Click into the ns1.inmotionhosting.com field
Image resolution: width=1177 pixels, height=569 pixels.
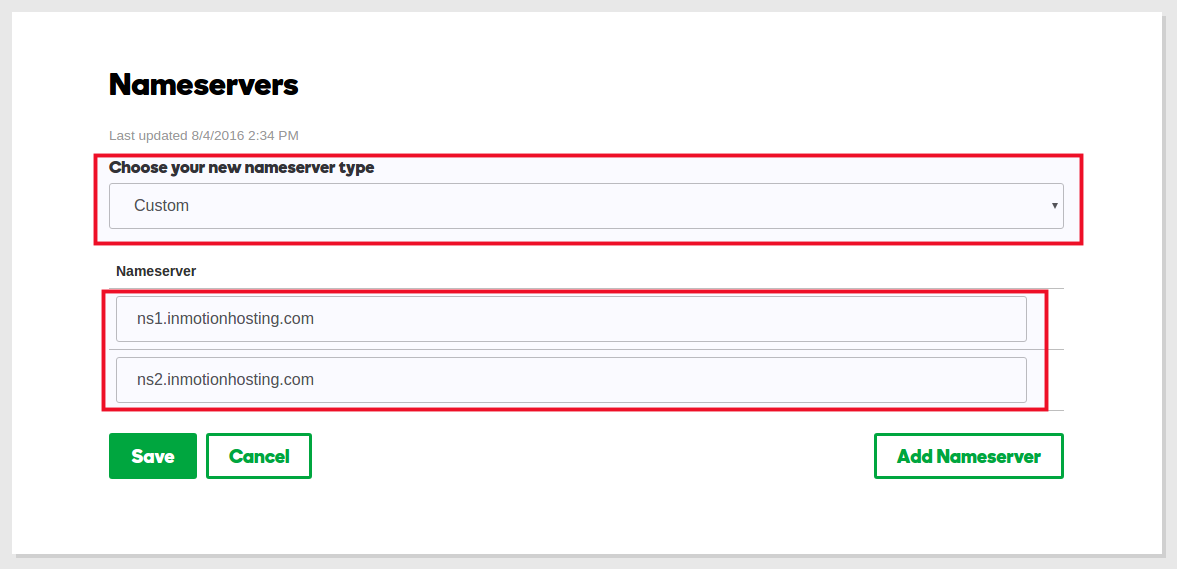pos(571,319)
